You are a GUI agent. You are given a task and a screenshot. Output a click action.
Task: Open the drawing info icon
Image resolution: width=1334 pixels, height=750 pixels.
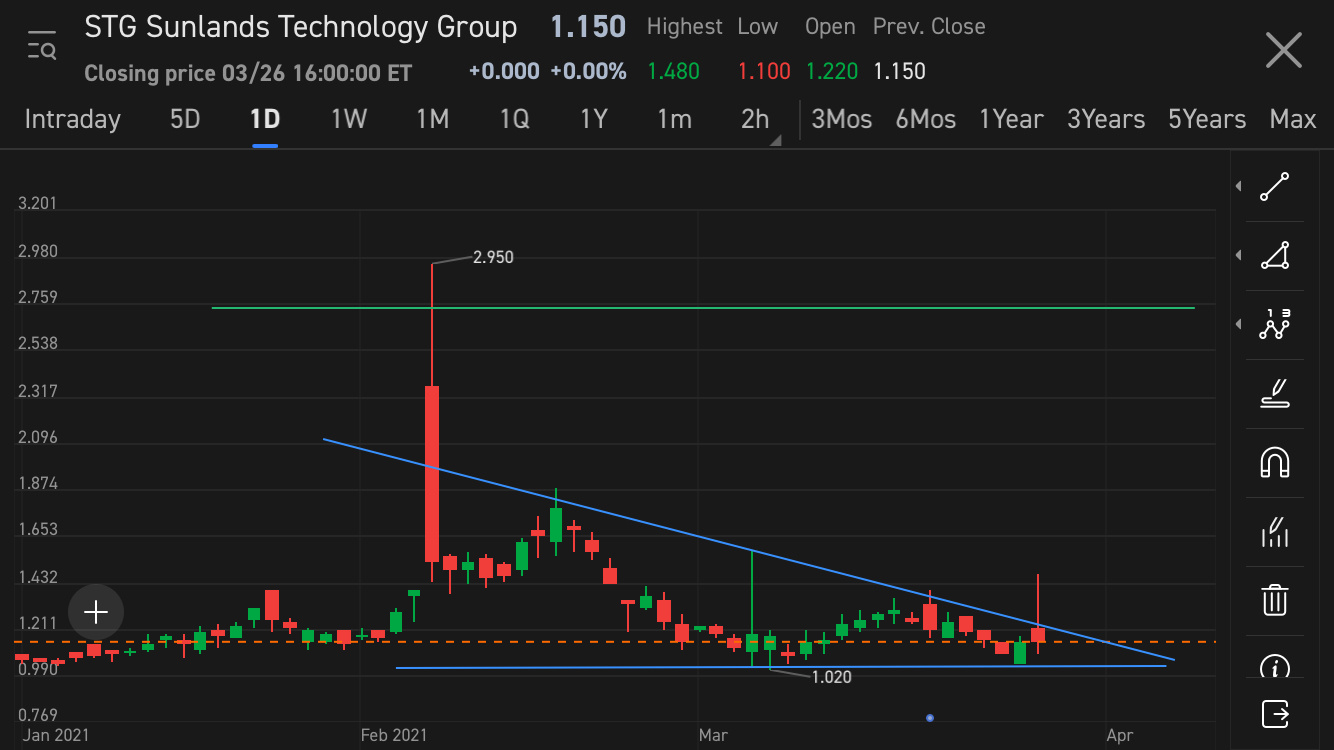click(1274, 666)
